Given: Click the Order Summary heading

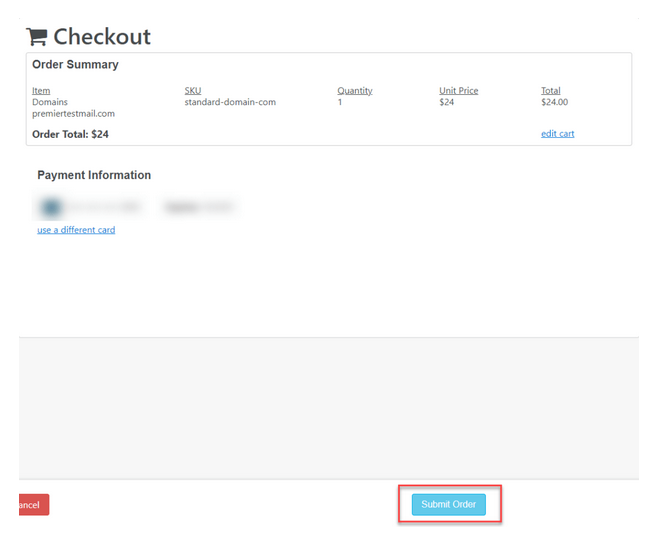Looking at the screenshot, I should 75,64.
